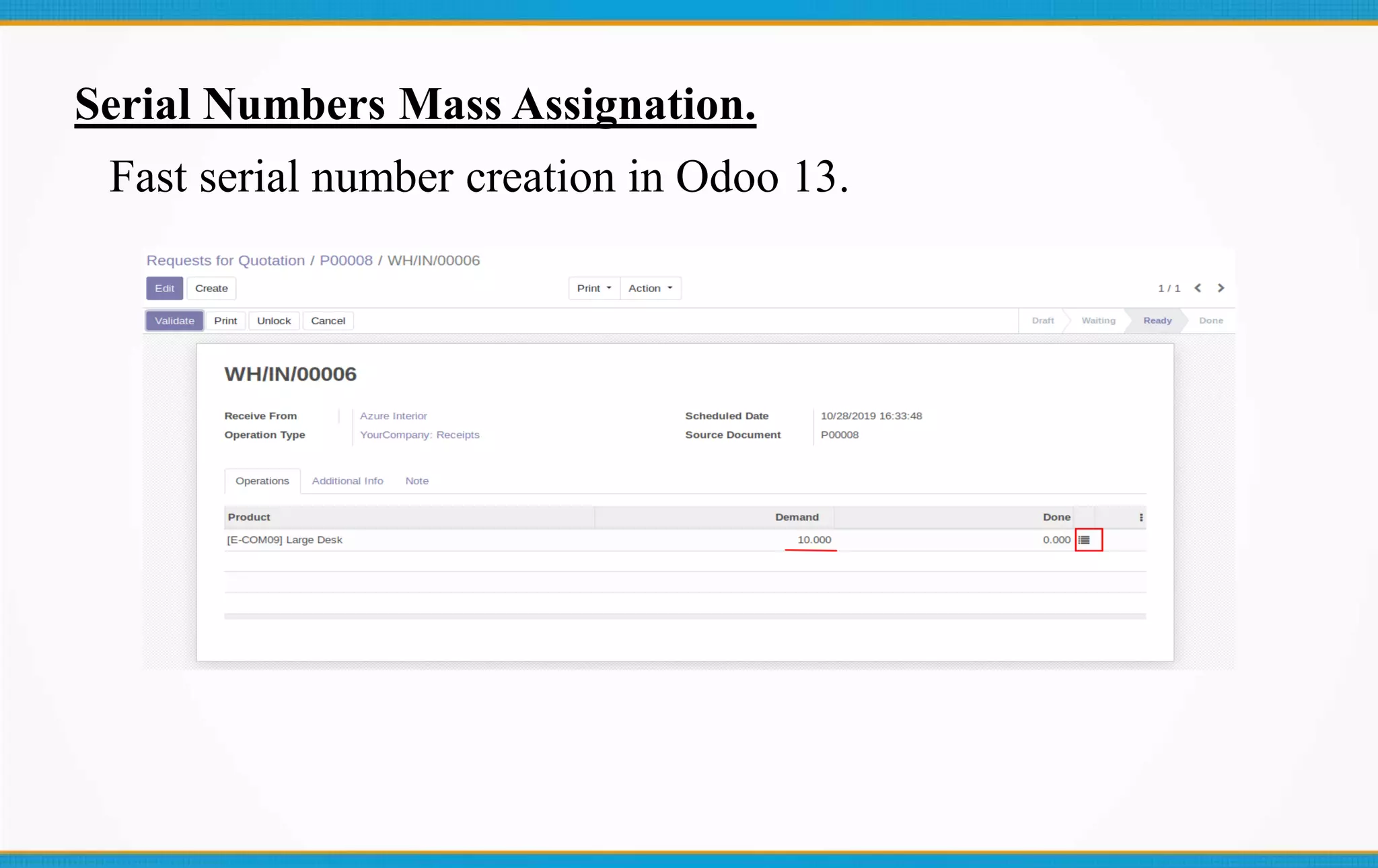This screenshot has width=1378, height=868.
Task: Click the source document value P00008
Action: [x=840, y=435]
